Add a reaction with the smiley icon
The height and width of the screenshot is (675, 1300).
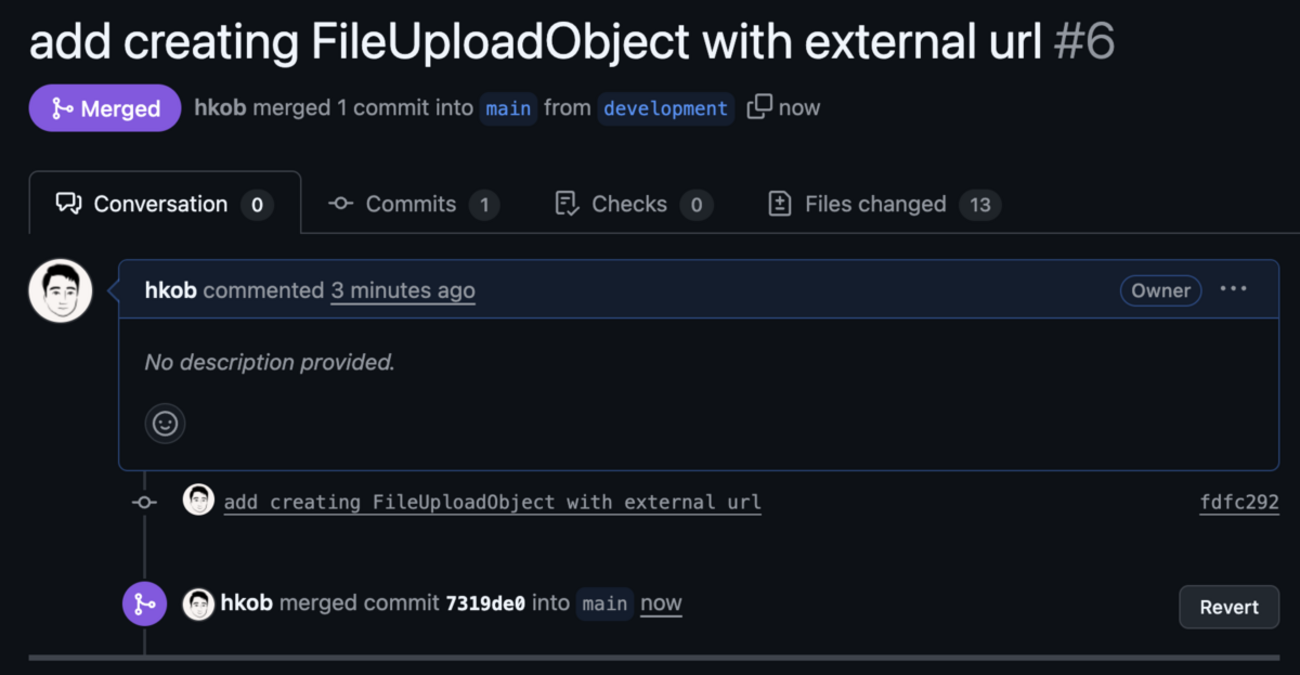pos(165,423)
